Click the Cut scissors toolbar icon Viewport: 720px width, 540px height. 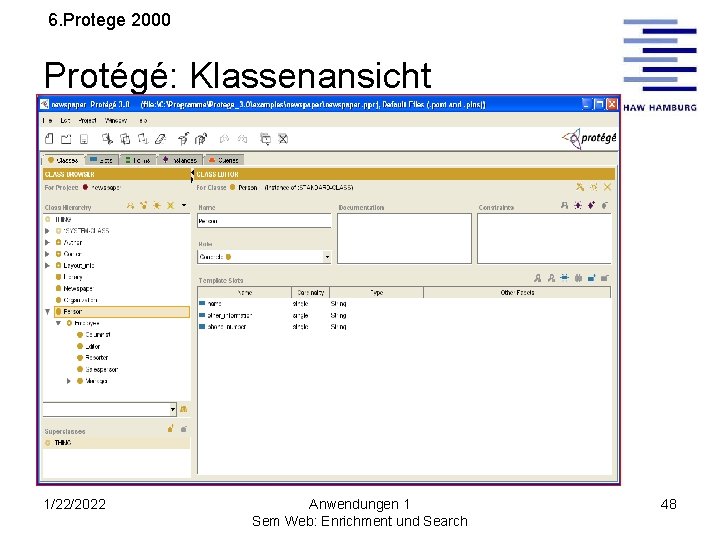pos(107,139)
